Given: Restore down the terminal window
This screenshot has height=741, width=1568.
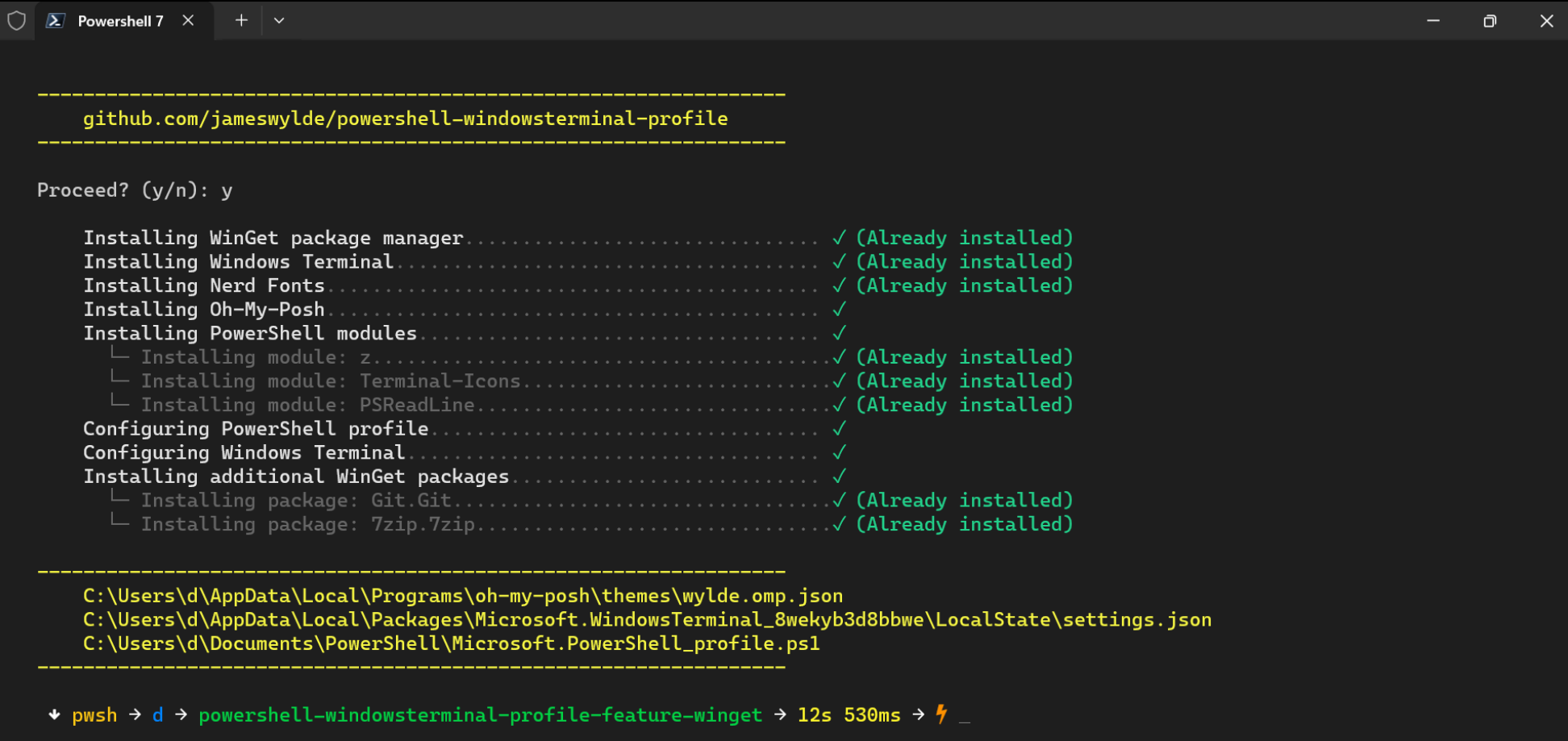Looking at the screenshot, I should 1489,21.
